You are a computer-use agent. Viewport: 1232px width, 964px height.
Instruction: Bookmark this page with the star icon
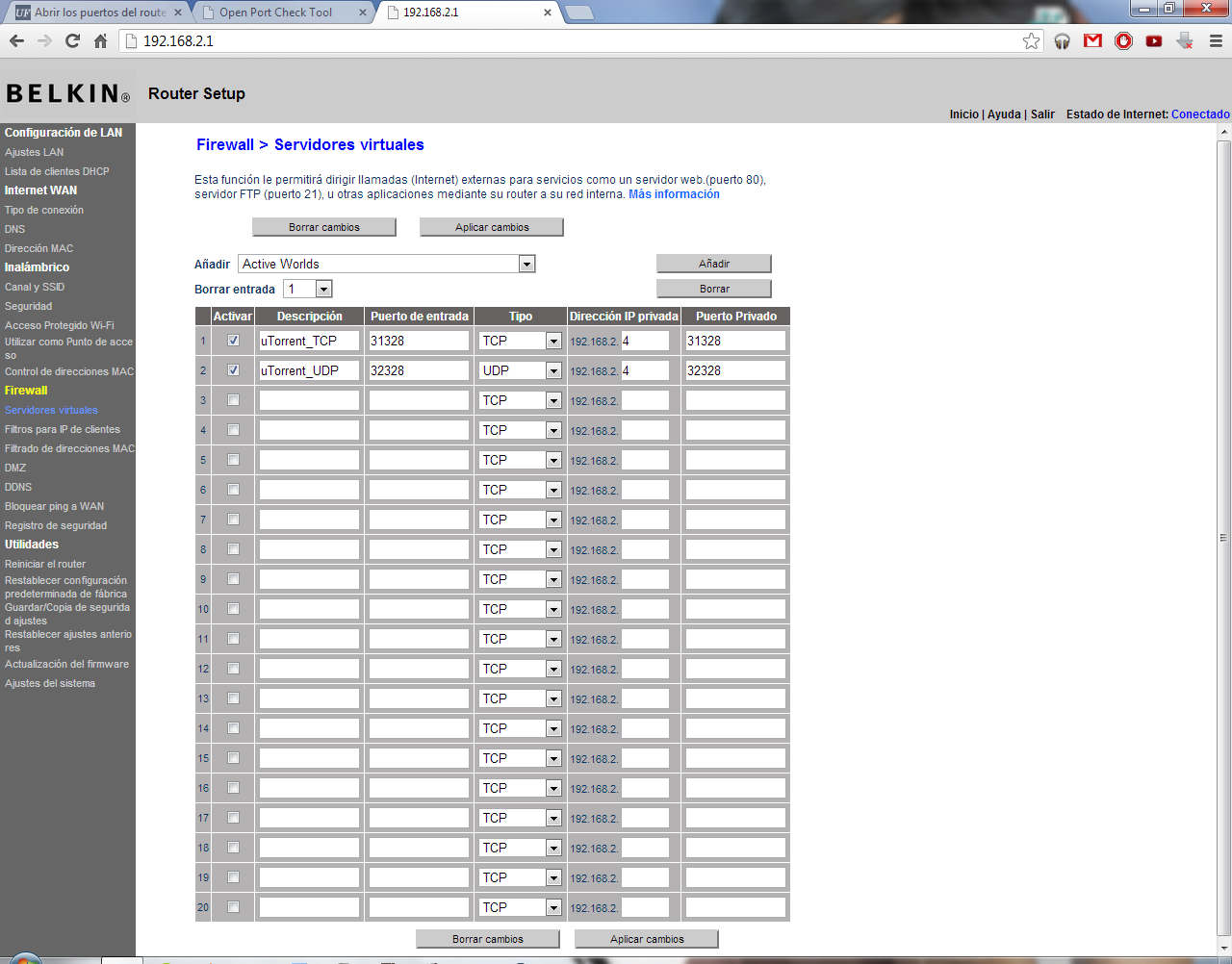click(x=1032, y=41)
